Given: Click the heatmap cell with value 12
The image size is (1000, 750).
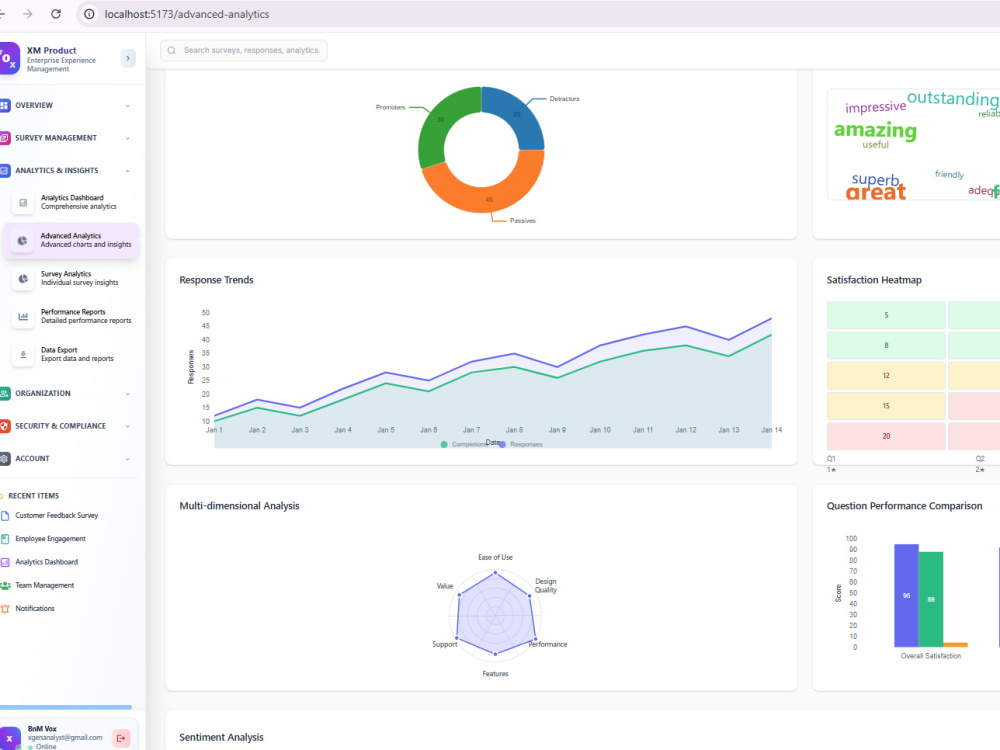Looking at the screenshot, I should pos(886,376).
